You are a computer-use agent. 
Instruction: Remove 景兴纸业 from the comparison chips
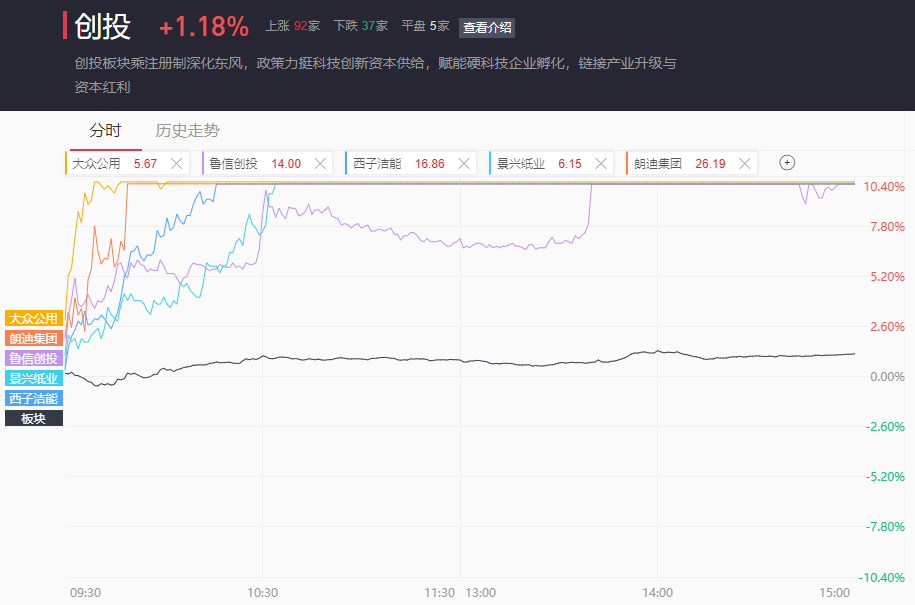tap(601, 163)
